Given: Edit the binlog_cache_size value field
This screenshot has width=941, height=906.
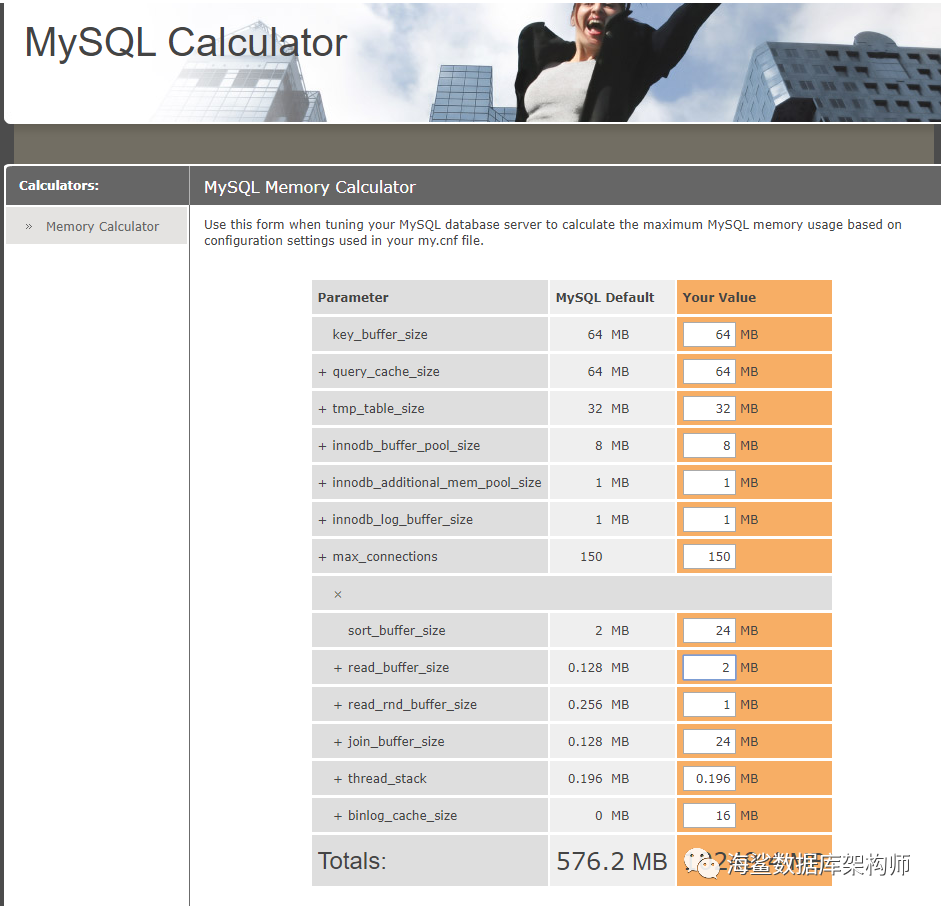Looking at the screenshot, I should pyautogui.click(x=709, y=815).
